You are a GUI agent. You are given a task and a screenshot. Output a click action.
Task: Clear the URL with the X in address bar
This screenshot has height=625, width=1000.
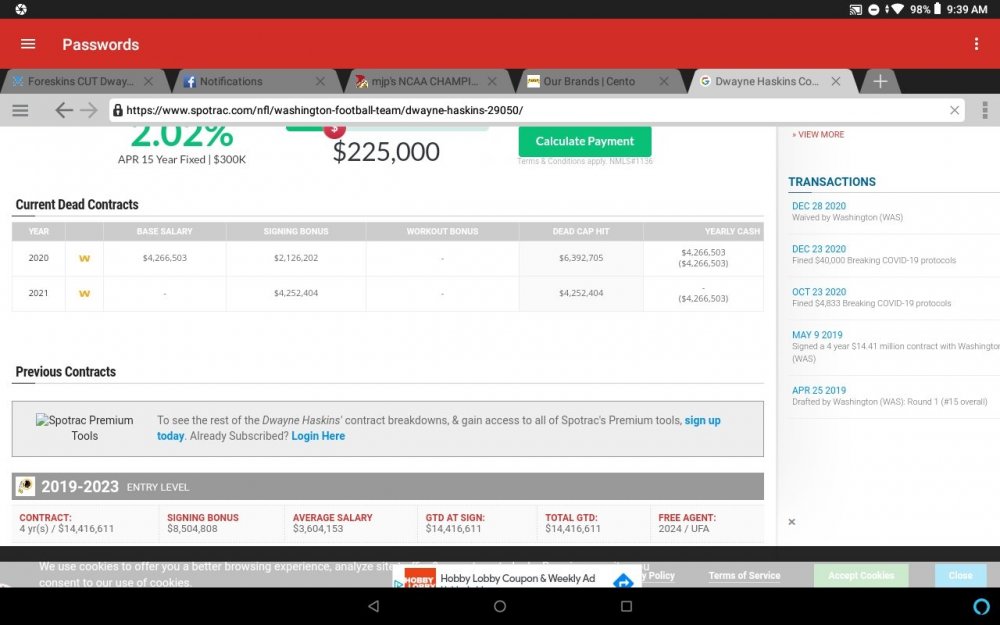[954, 110]
